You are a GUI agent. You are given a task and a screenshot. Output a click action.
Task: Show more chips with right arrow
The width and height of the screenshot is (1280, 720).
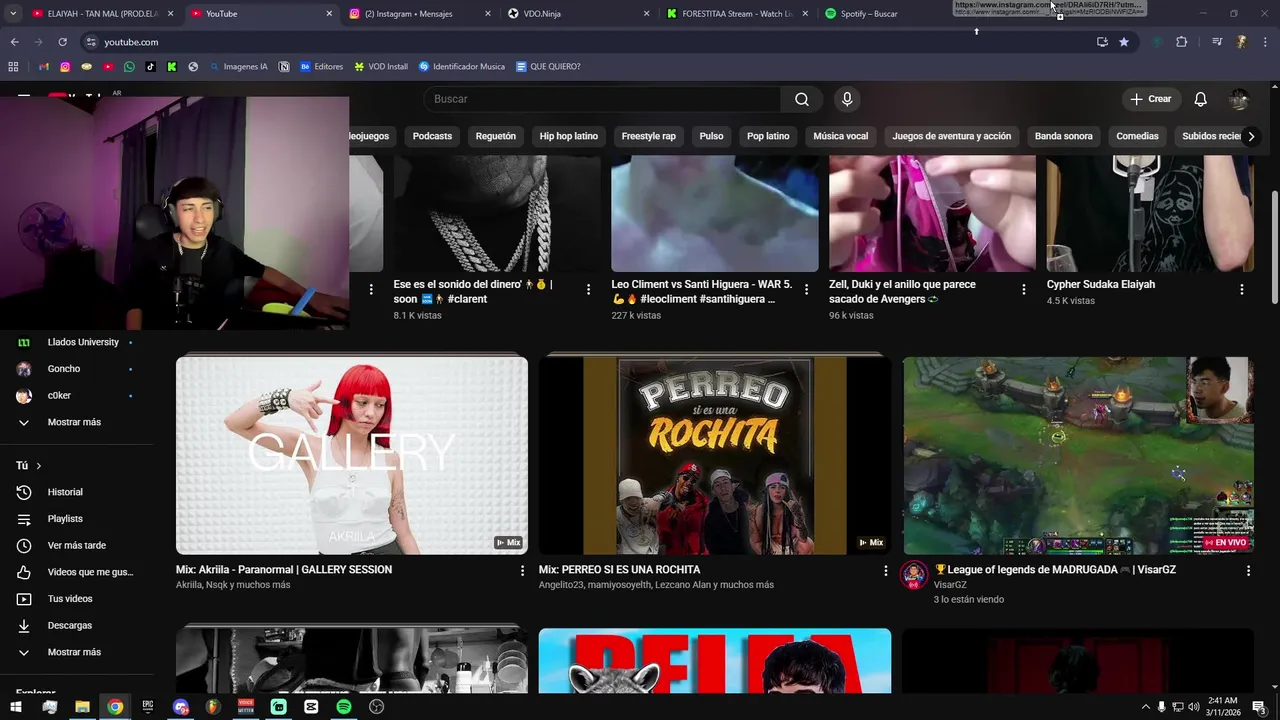click(x=1250, y=136)
